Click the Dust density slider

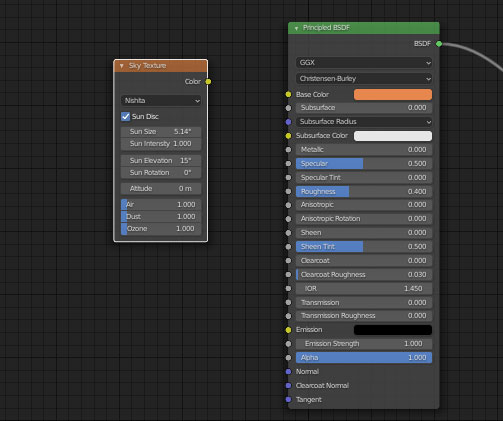pos(161,217)
